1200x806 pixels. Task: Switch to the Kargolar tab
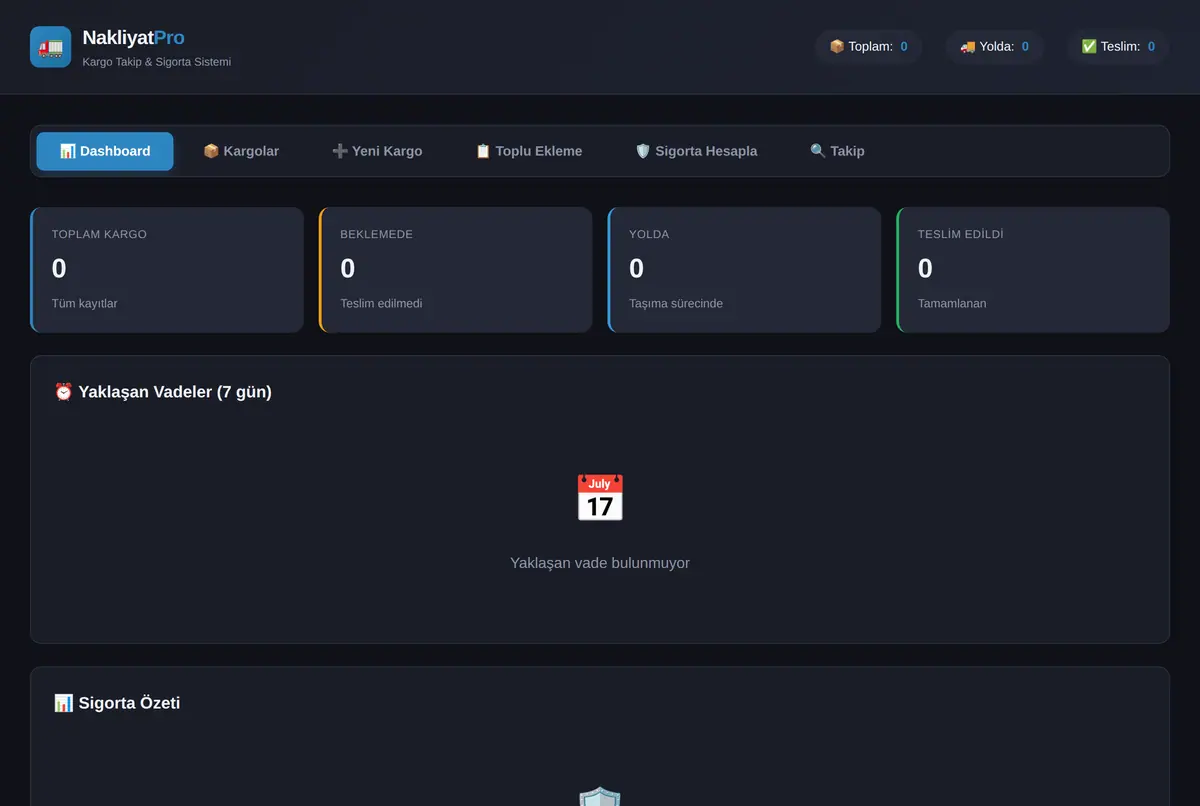[x=241, y=151]
